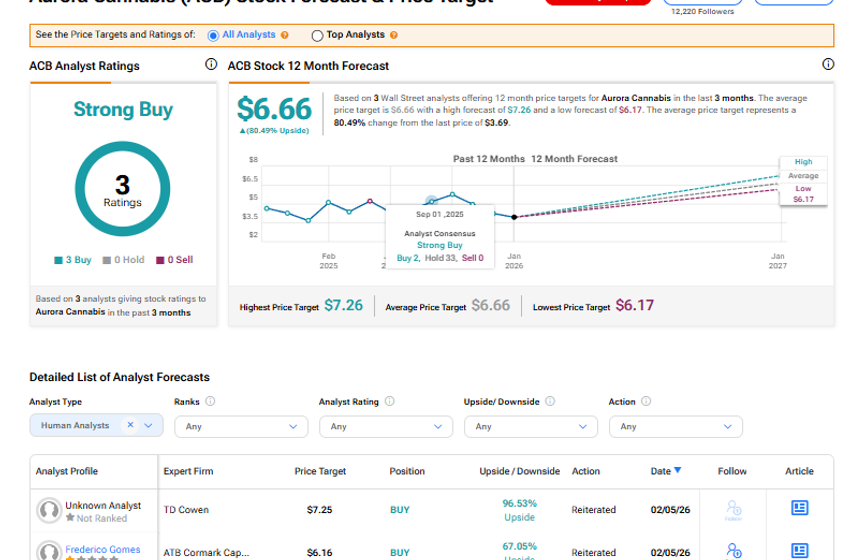Sort table by Price Target column

(x=319, y=471)
